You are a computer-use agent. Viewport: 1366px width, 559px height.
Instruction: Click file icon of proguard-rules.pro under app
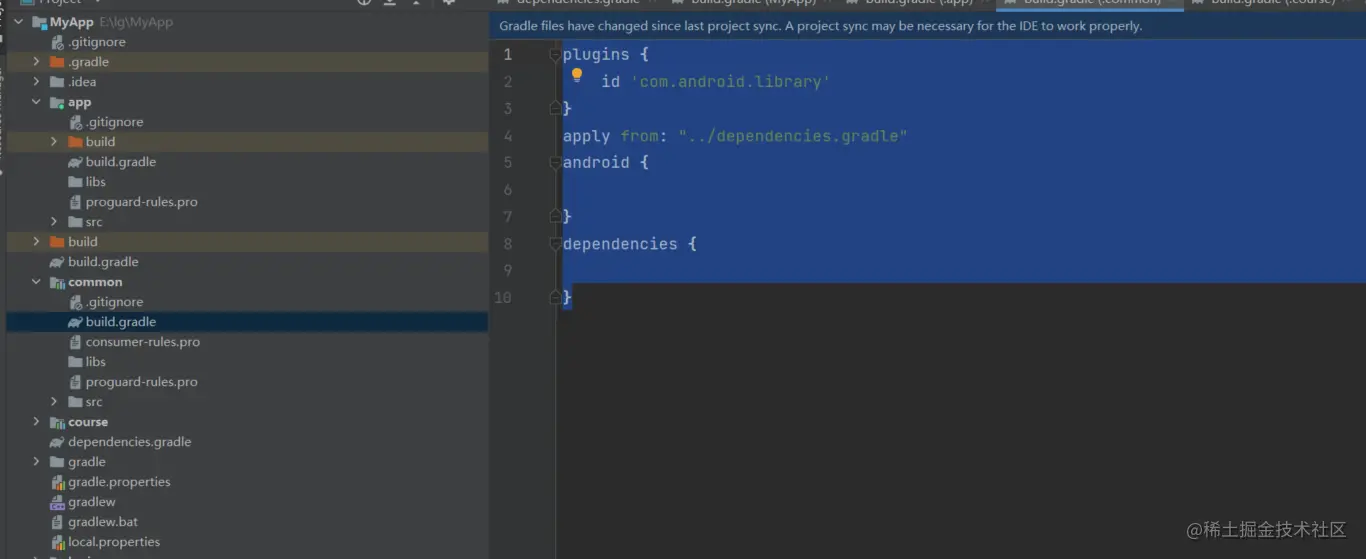76,202
